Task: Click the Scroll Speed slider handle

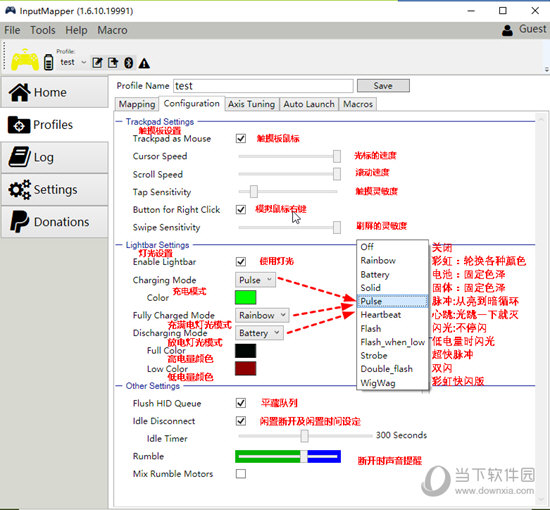Action: coord(337,174)
